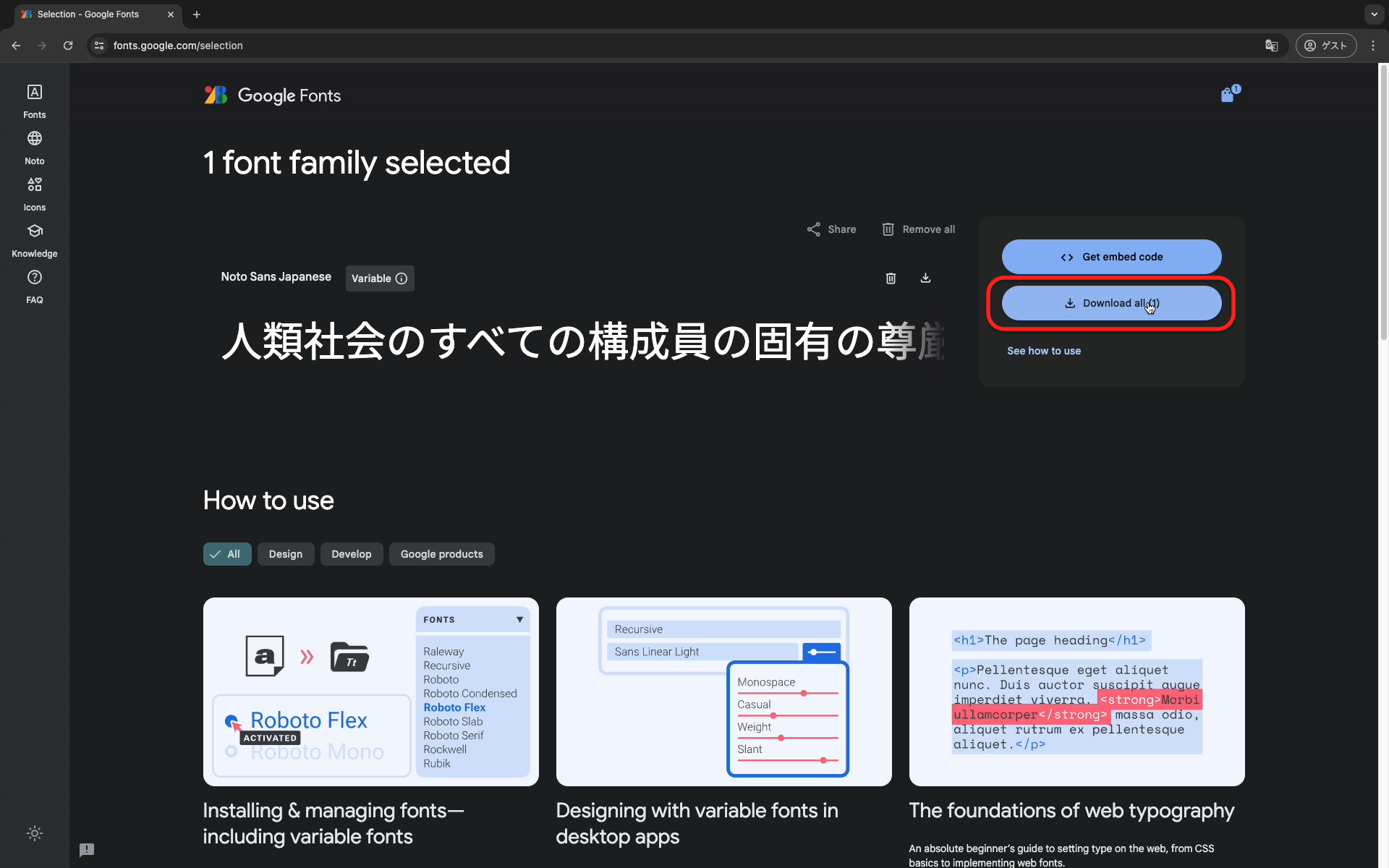Open Chrome three-dot menu
This screenshot has width=1389, height=868.
coord(1373,46)
